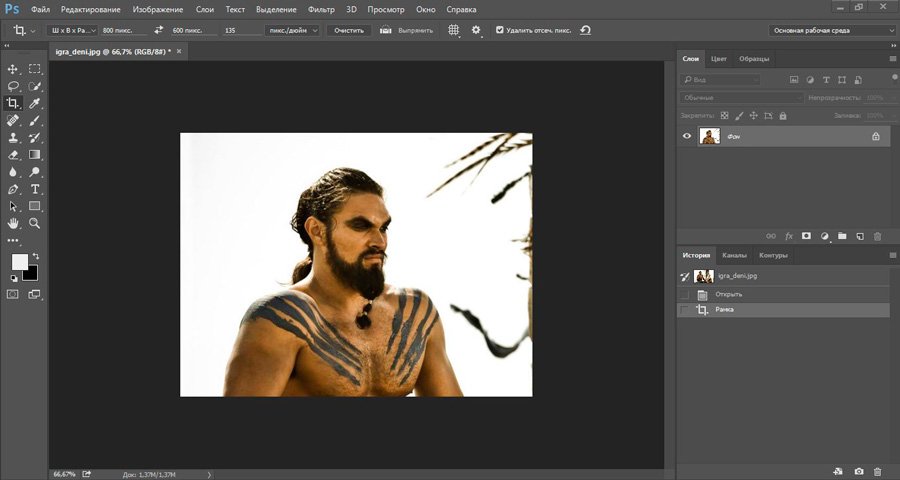Select the Lasso tool
Screen dimensions: 900x480
pyautogui.click(x=12, y=86)
